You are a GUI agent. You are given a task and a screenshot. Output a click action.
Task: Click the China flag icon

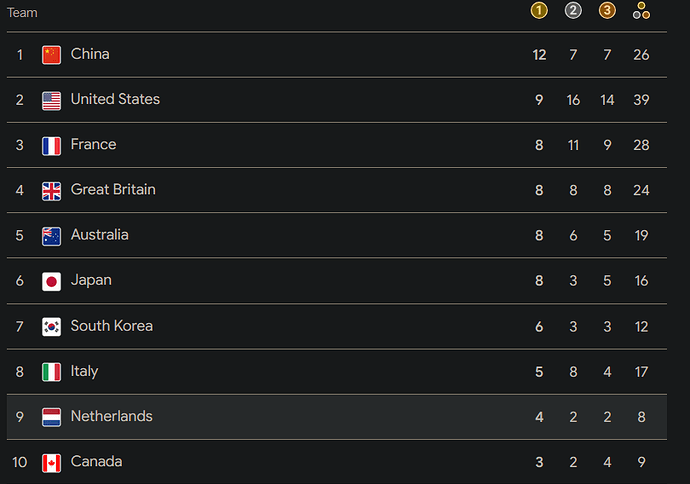click(x=51, y=55)
